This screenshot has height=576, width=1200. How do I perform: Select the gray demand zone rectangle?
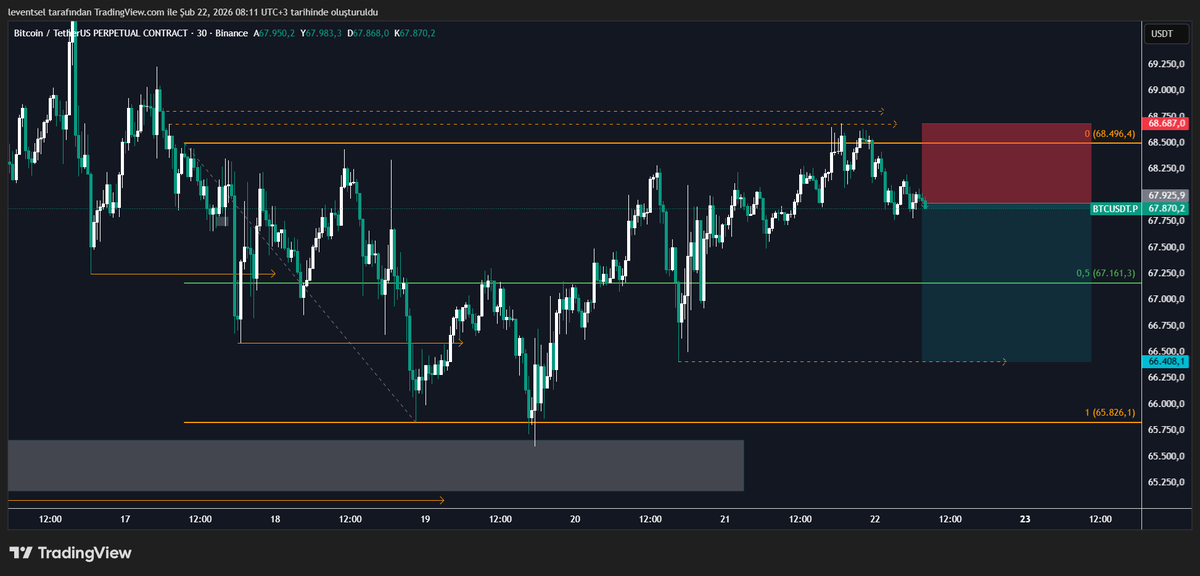(376, 465)
